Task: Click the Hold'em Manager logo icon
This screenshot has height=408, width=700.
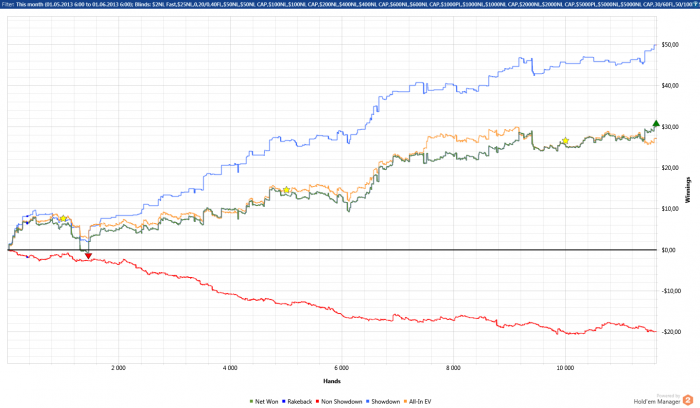Action: 688,400
